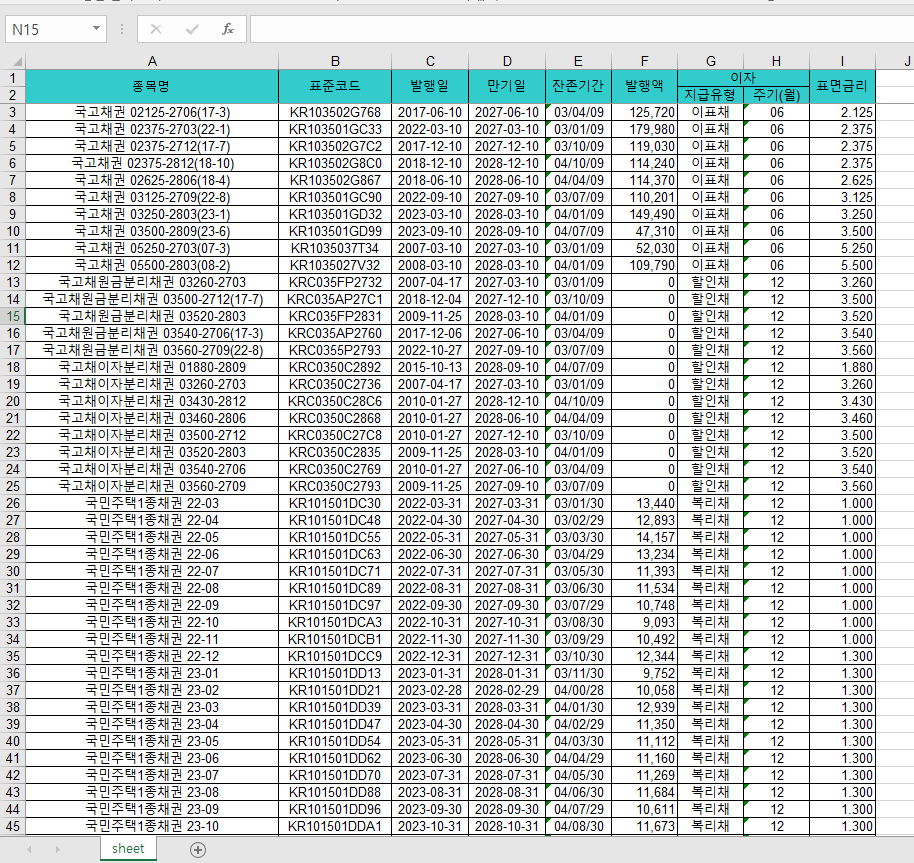Select column A header
Screen dimensions: 914x863
coord(152,61)
